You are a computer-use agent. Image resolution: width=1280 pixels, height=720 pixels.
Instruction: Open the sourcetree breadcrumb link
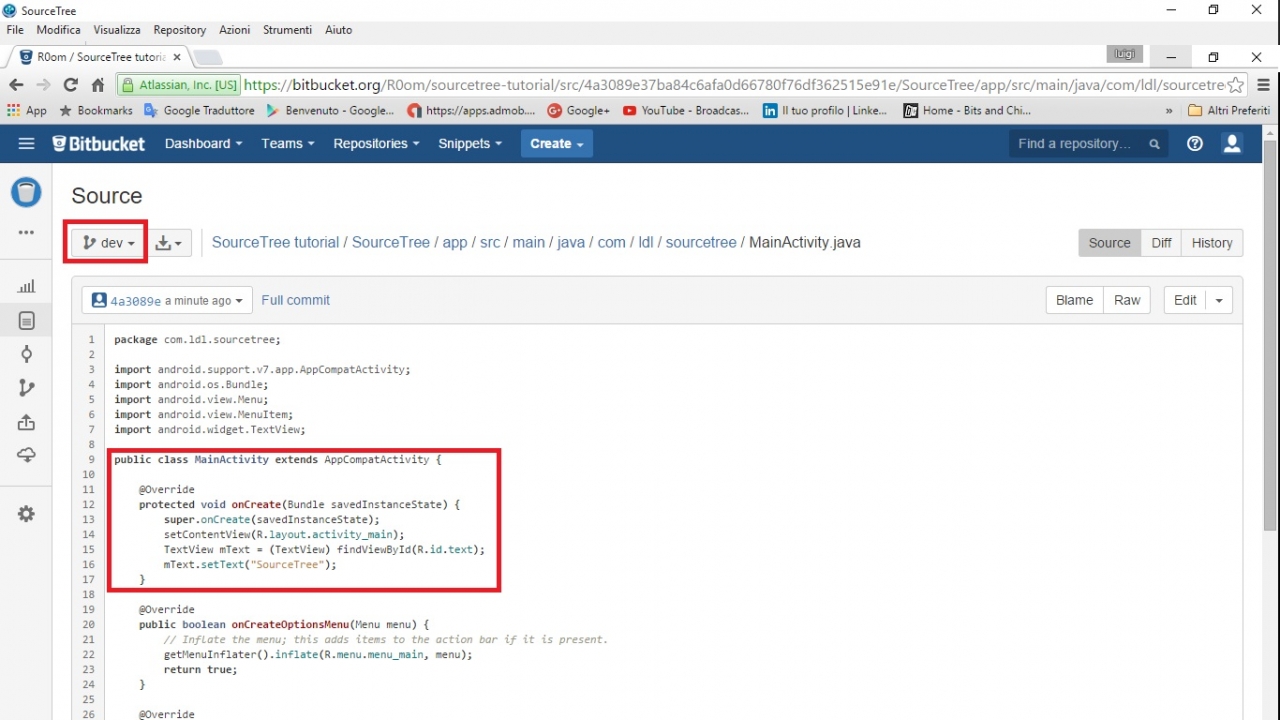701,242
